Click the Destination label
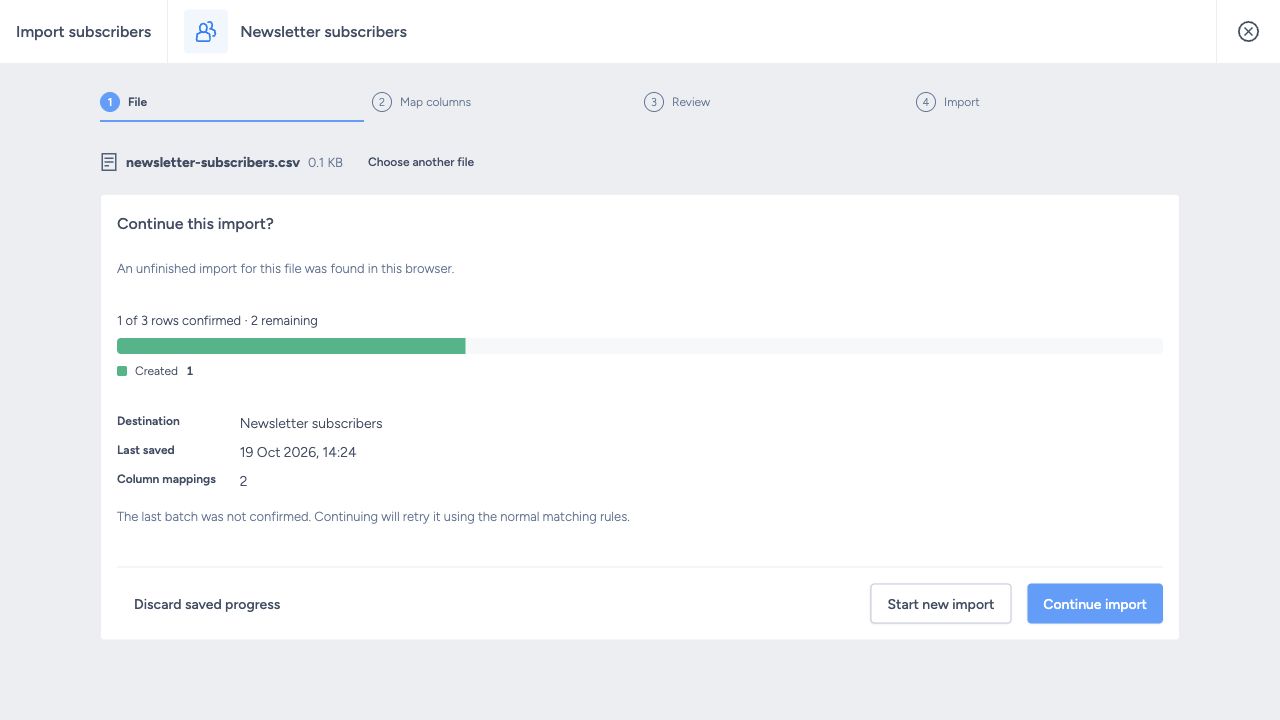 (x=148, y=421)
